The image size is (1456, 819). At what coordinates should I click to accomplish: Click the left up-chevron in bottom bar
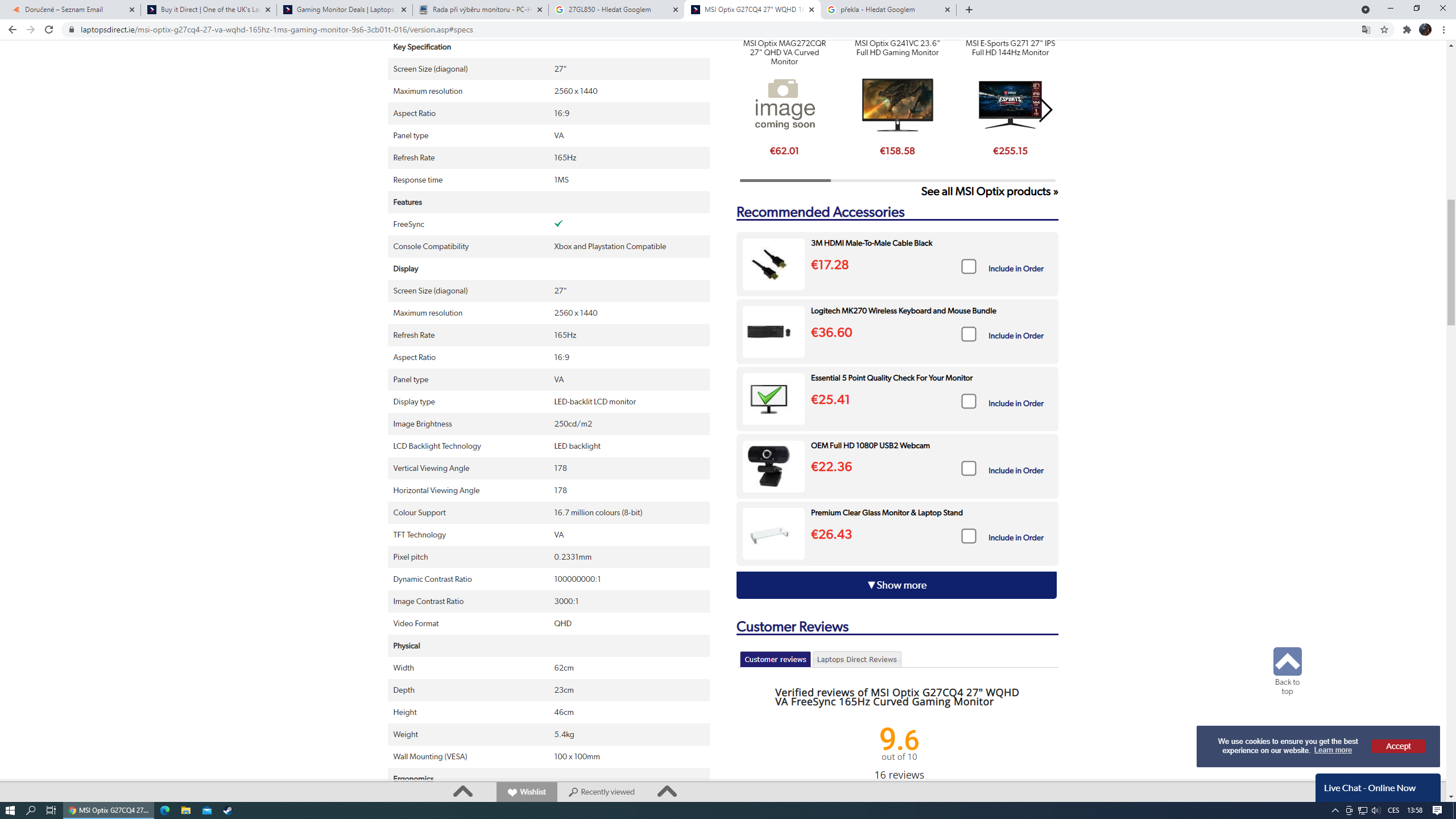(x=463, y=792)
